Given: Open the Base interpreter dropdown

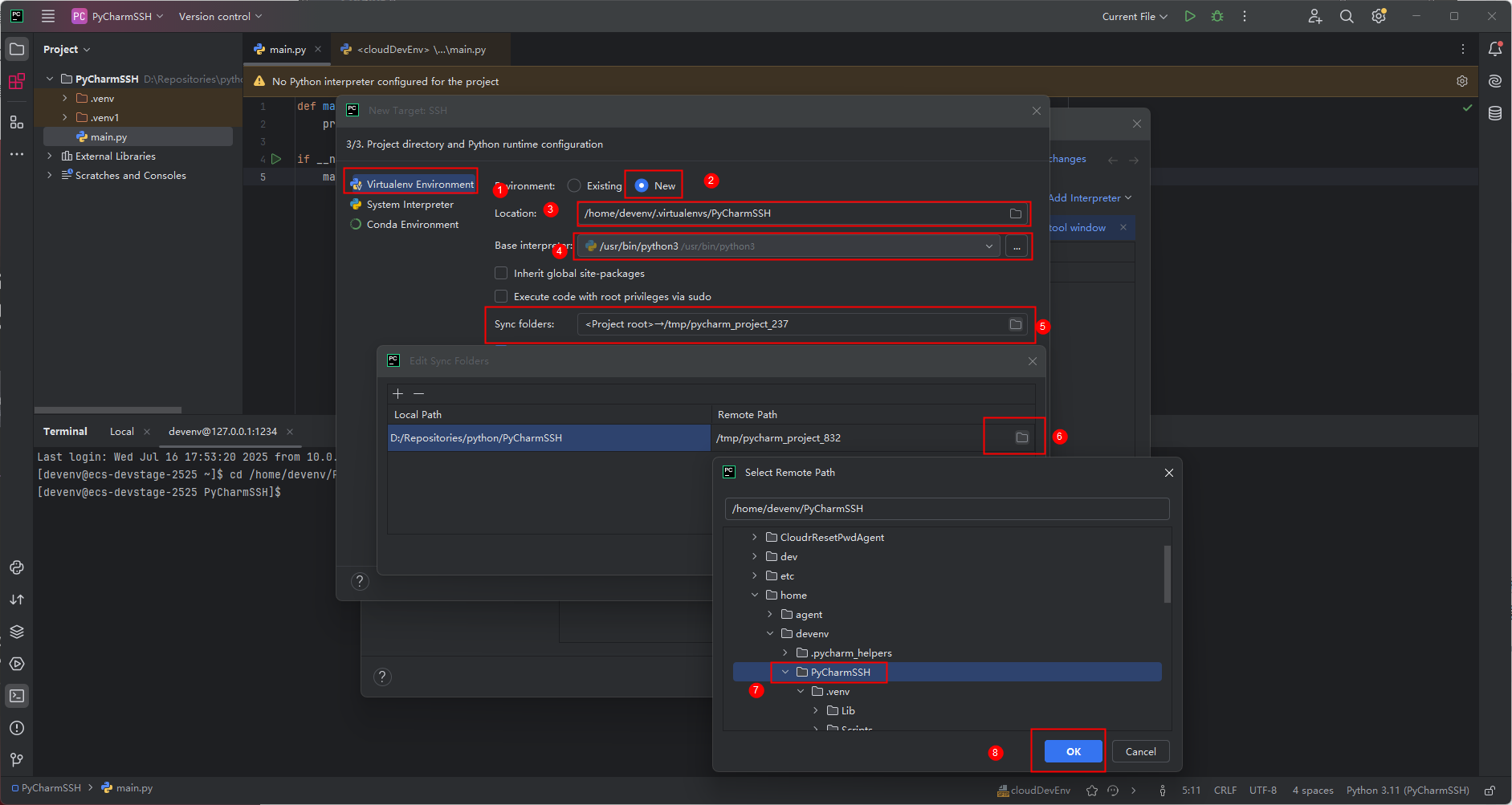Looking at the screenshot, I should click(x=988, y=246).
